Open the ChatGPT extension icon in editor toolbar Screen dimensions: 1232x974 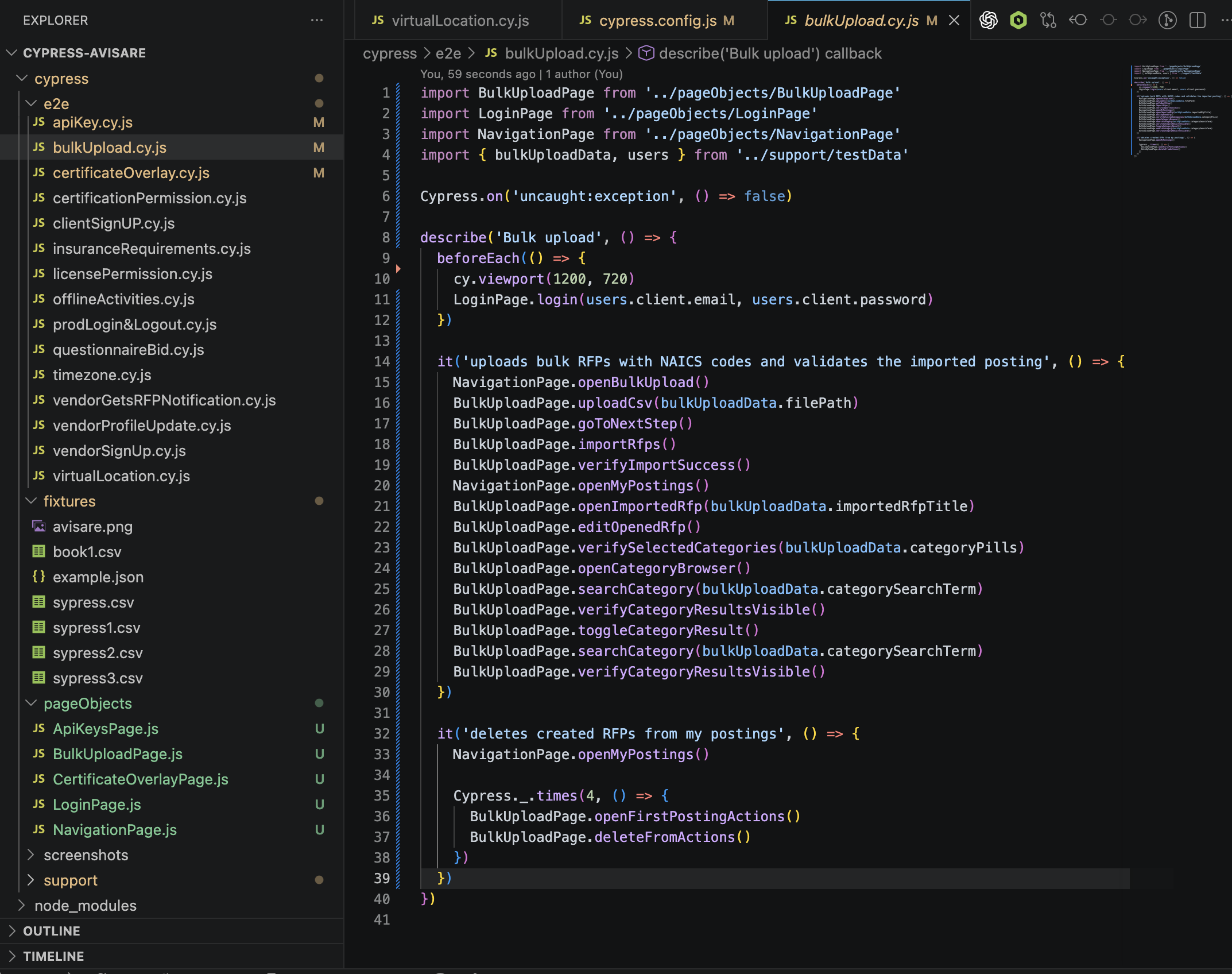[988, 20]
